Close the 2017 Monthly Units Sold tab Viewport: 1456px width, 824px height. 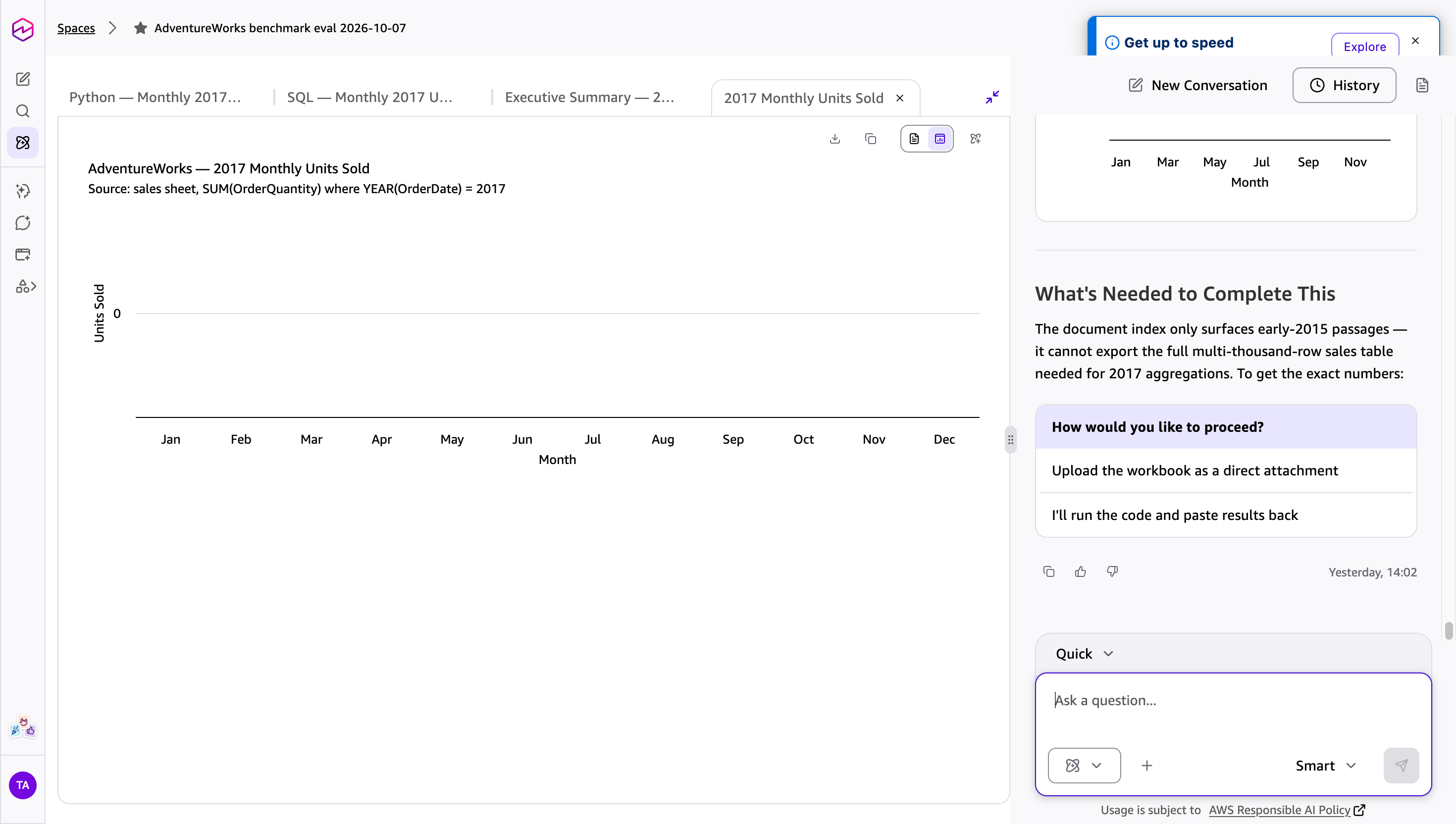(900, 98)
